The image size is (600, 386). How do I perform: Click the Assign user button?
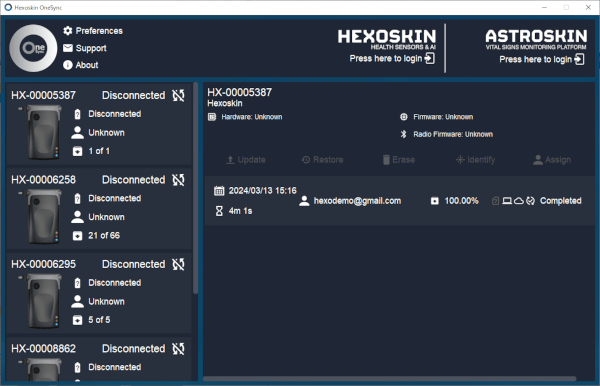(552, 160)
